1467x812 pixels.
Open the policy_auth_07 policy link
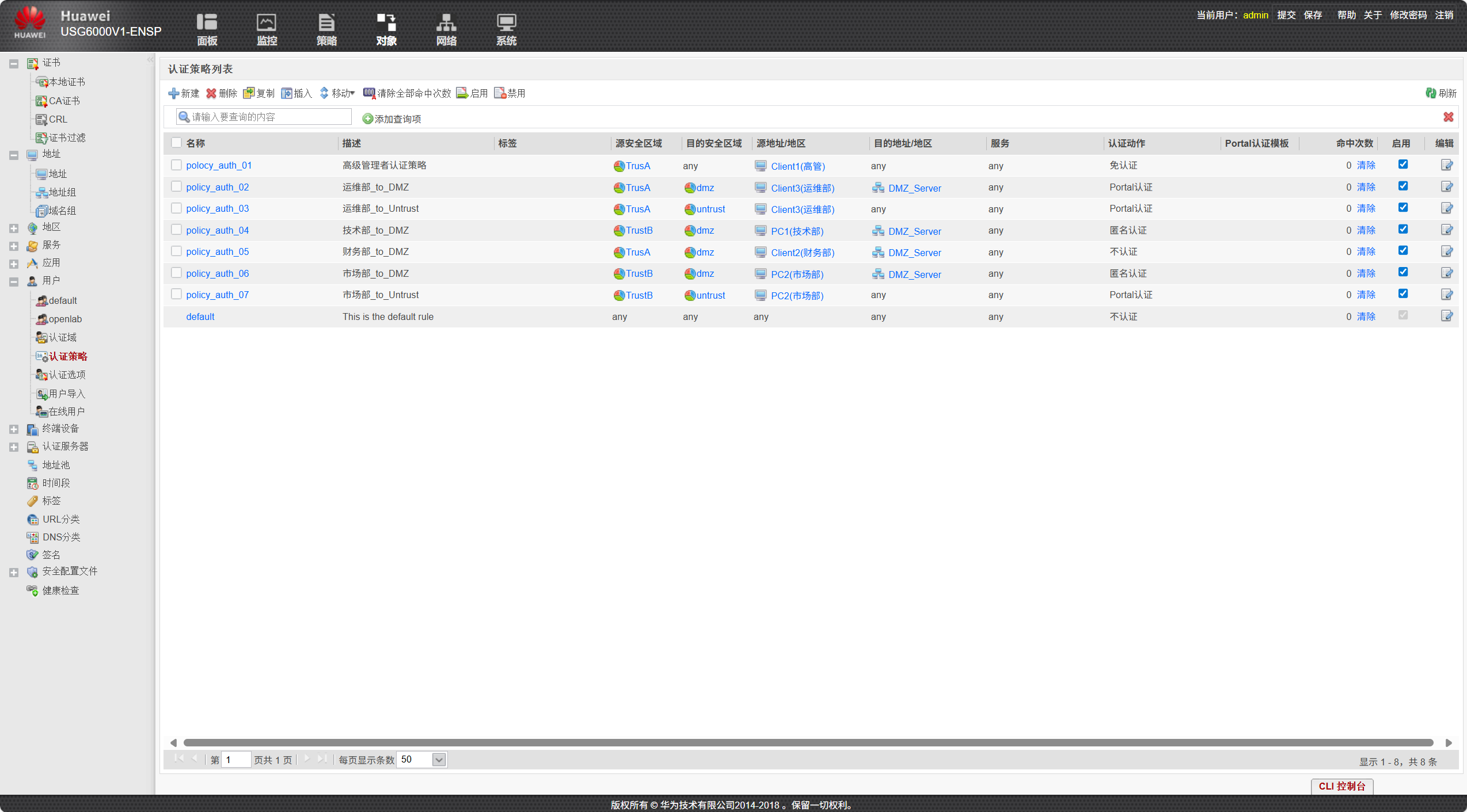click(x=218, y=295)
